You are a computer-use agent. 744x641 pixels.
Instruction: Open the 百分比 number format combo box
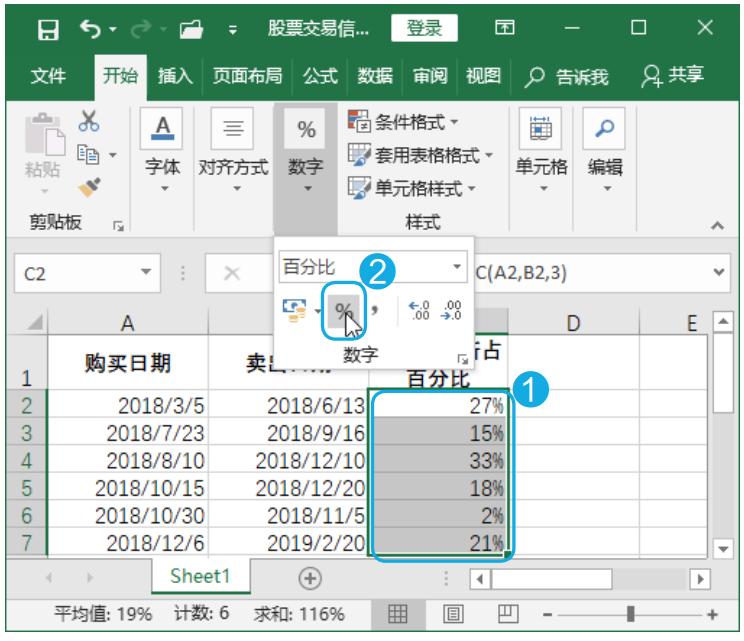[372, 267]
